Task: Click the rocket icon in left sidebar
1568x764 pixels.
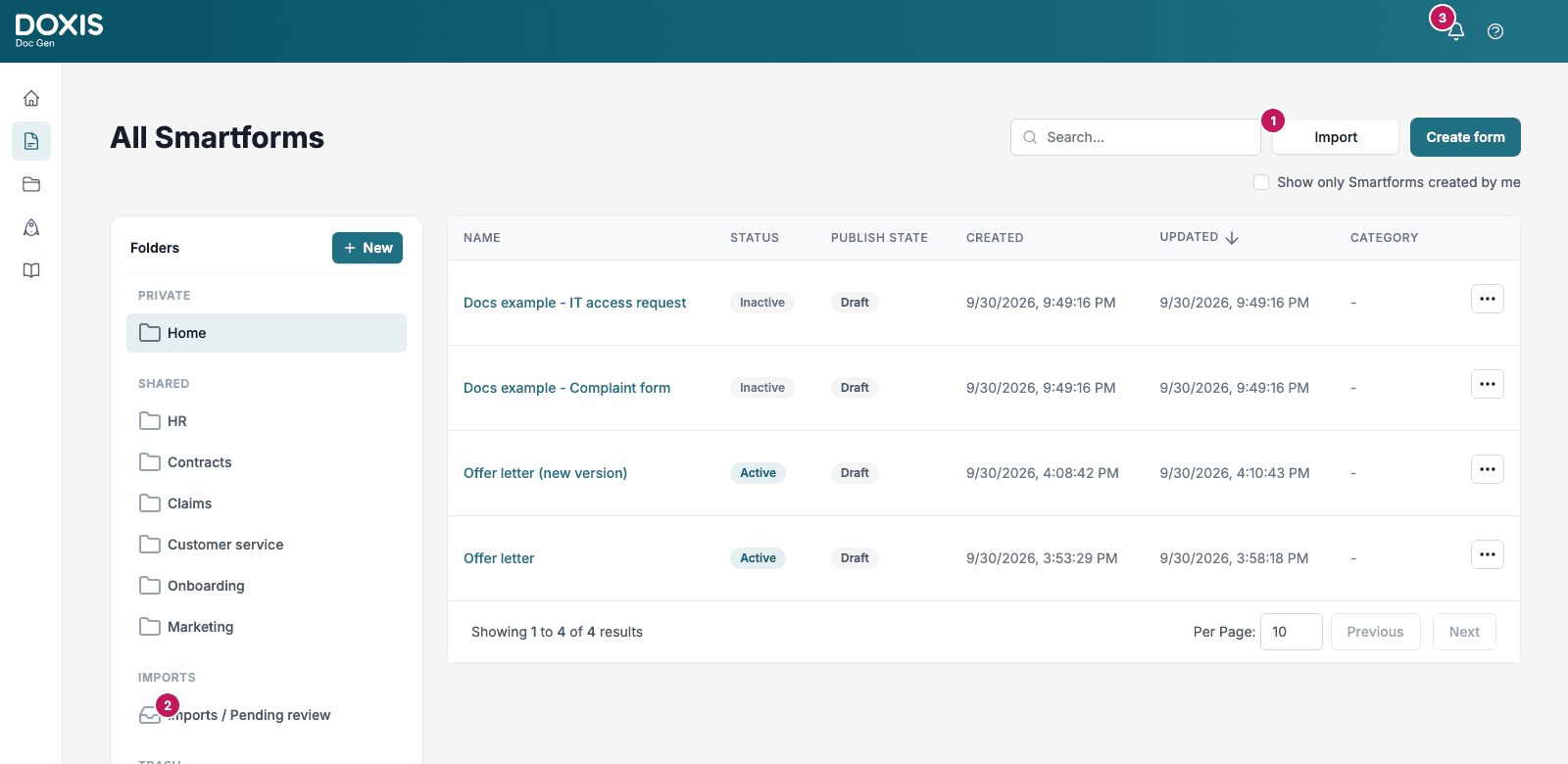Action: click(31, 227)
